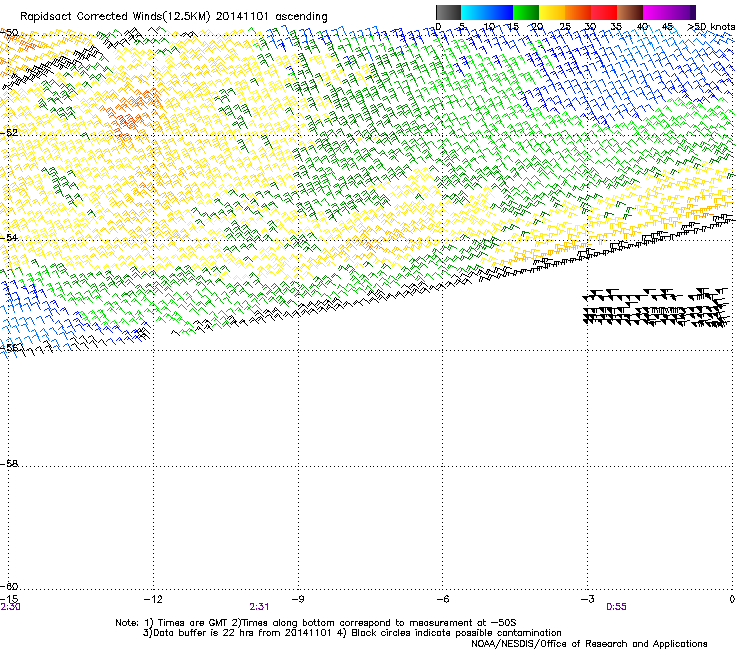Click the brown 35-40 knots legend swatch
The width and height of the screenshot is (740, 650).
coord(630,12)
